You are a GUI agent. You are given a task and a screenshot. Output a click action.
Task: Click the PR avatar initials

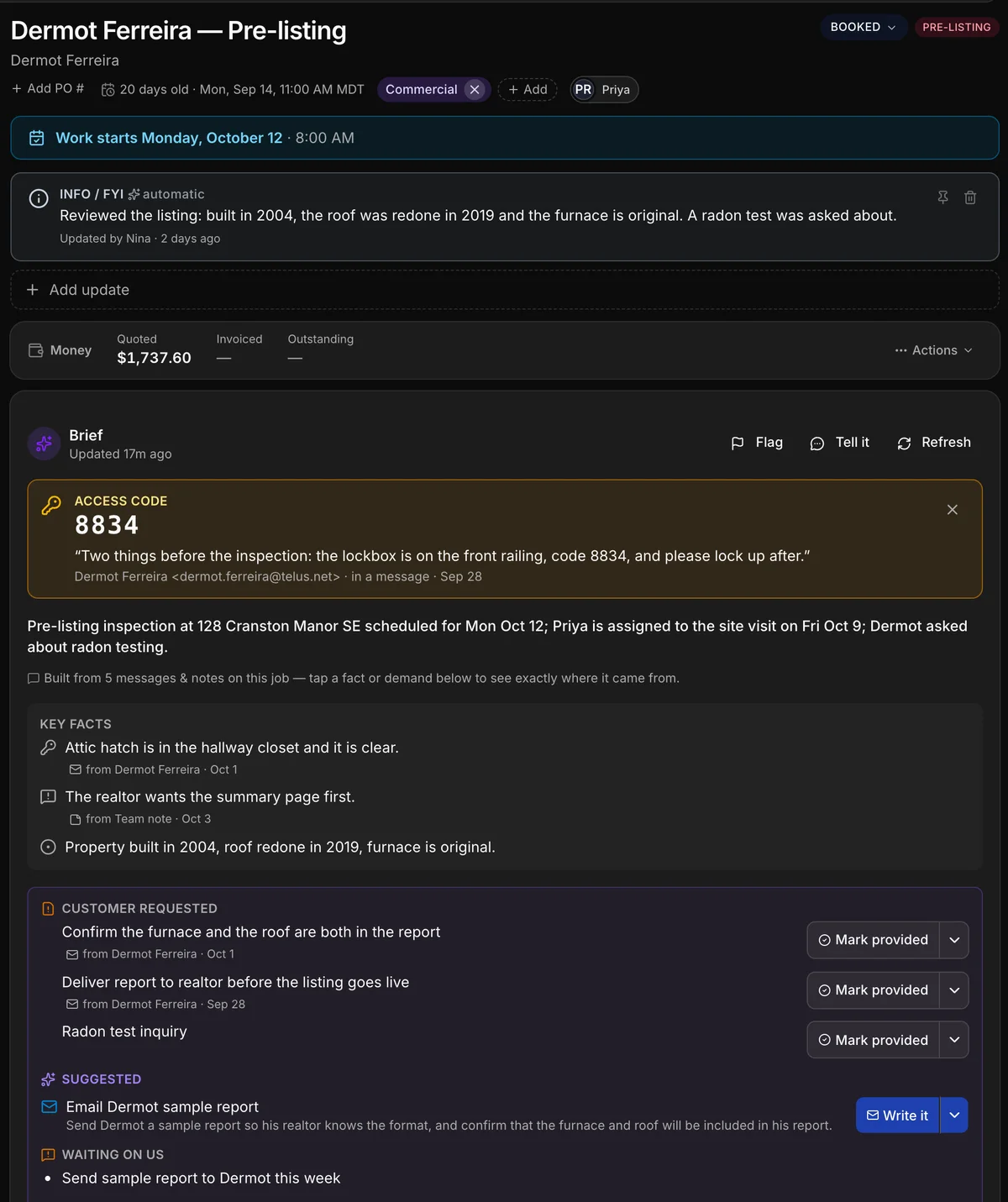(583, 90)
